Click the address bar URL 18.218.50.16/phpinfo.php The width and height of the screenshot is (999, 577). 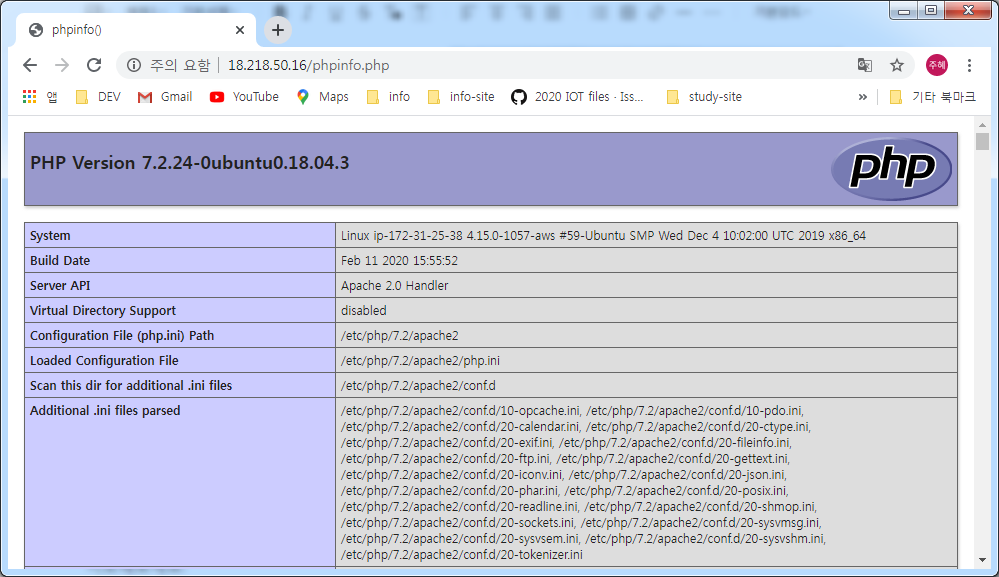coord(308,65)
